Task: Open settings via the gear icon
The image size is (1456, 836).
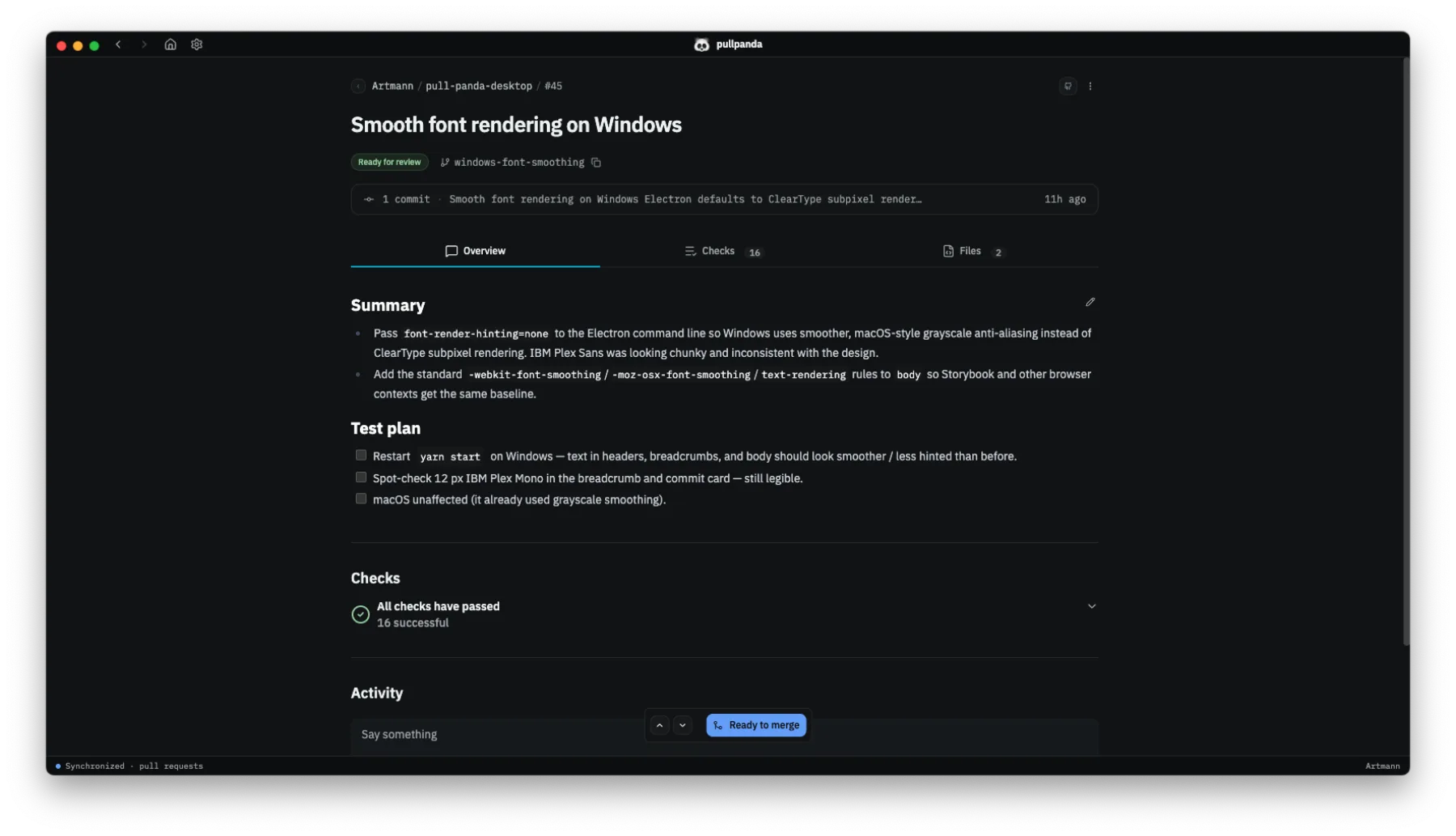Action: tap(197, 45)
